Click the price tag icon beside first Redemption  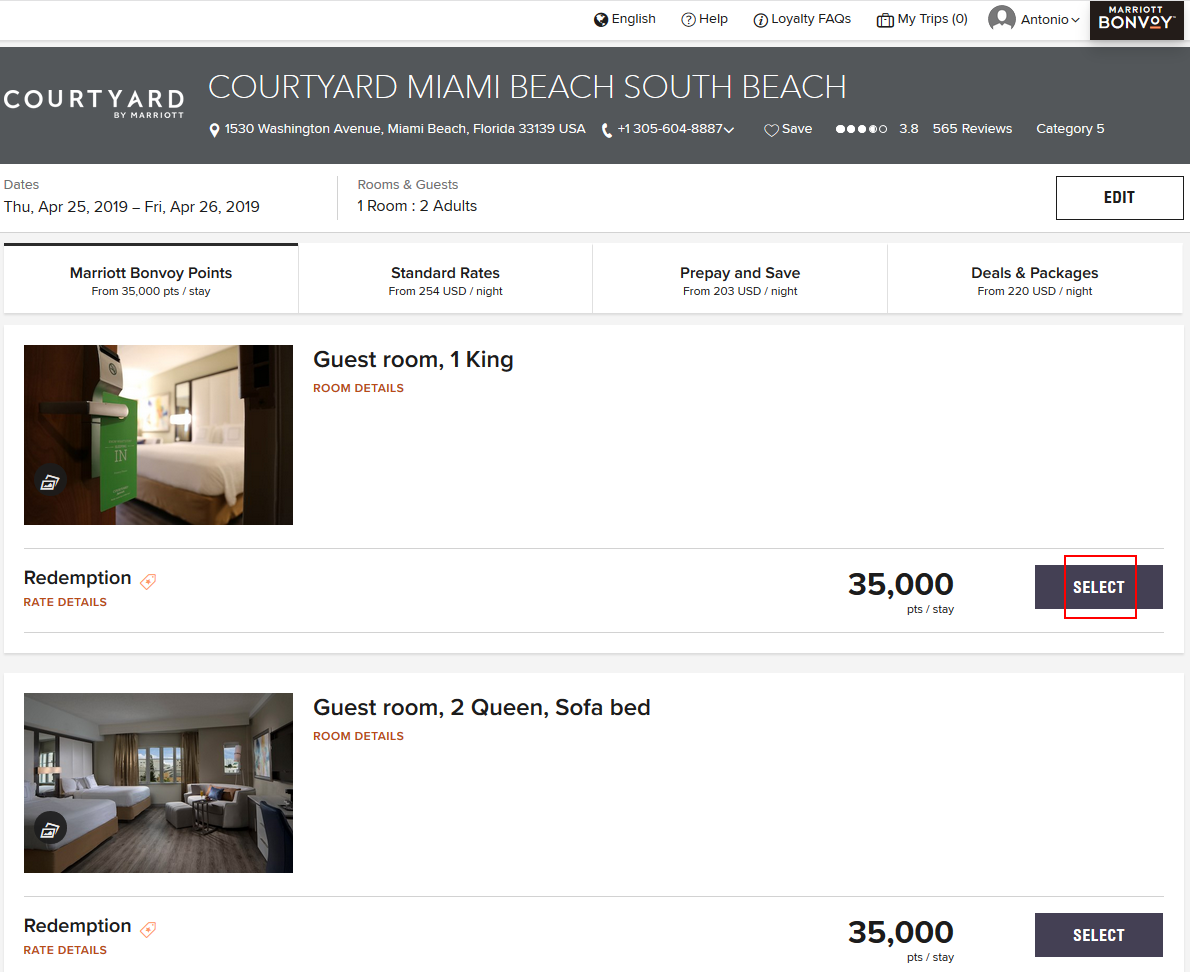[148, 581]
